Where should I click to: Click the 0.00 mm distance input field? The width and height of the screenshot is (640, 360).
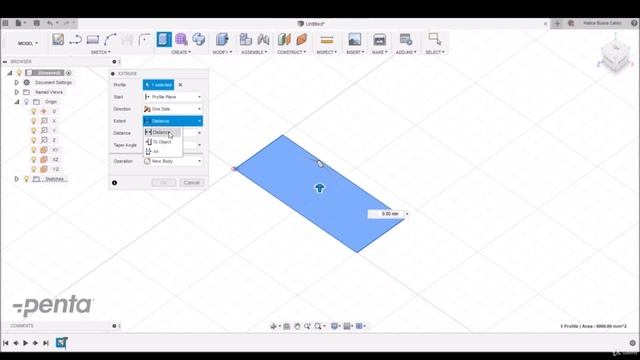pos(386,214)
